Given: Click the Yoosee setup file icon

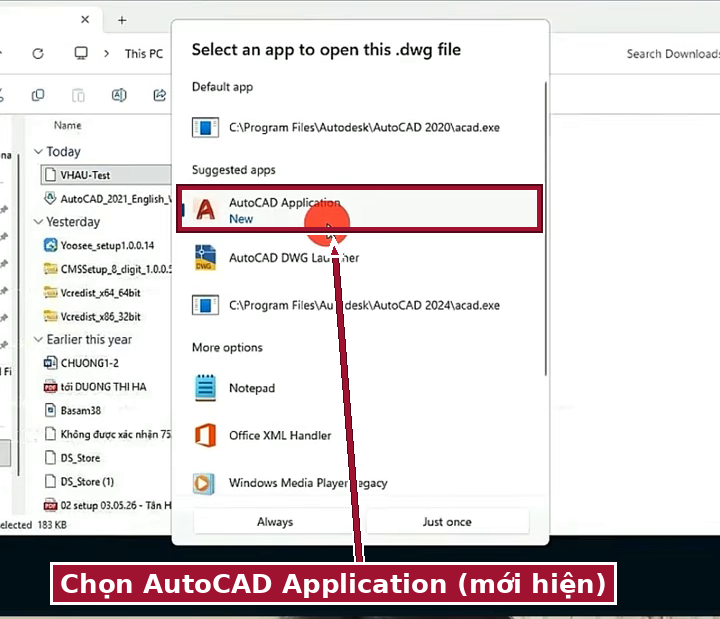Looking at the screenshot, I should [50, 245].
